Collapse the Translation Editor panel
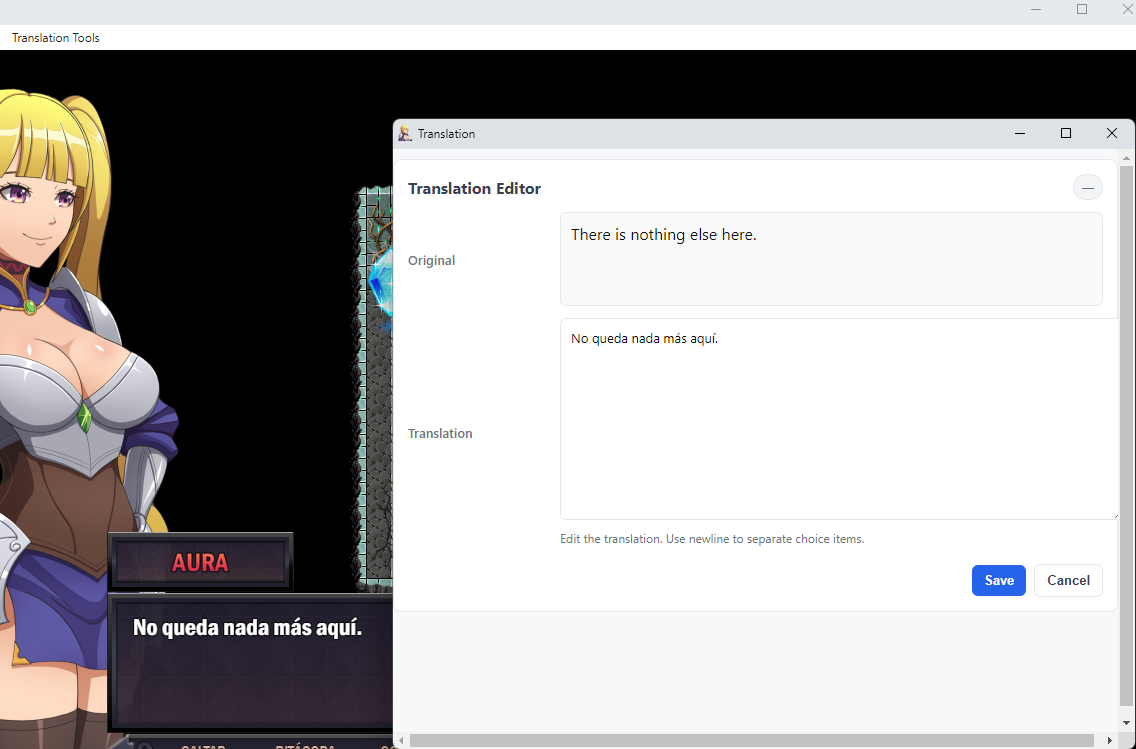This screenshot has height=749, width=1136. point(1087,188)
